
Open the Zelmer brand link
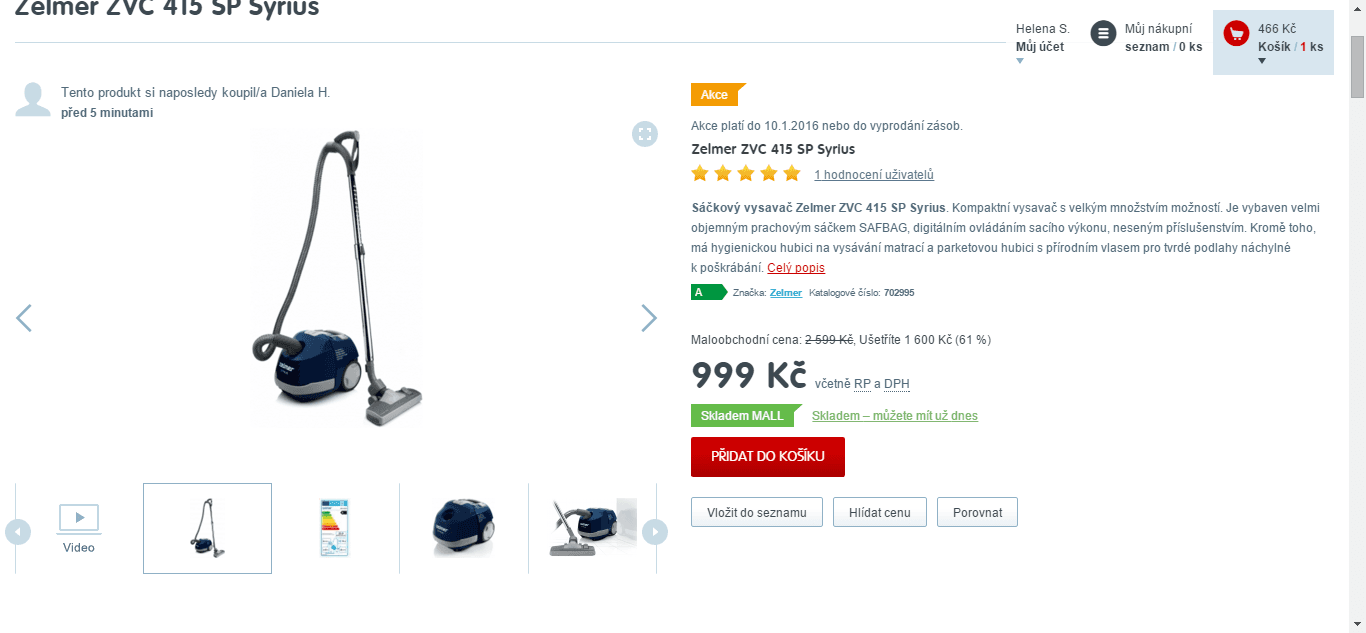click(786, 293)
